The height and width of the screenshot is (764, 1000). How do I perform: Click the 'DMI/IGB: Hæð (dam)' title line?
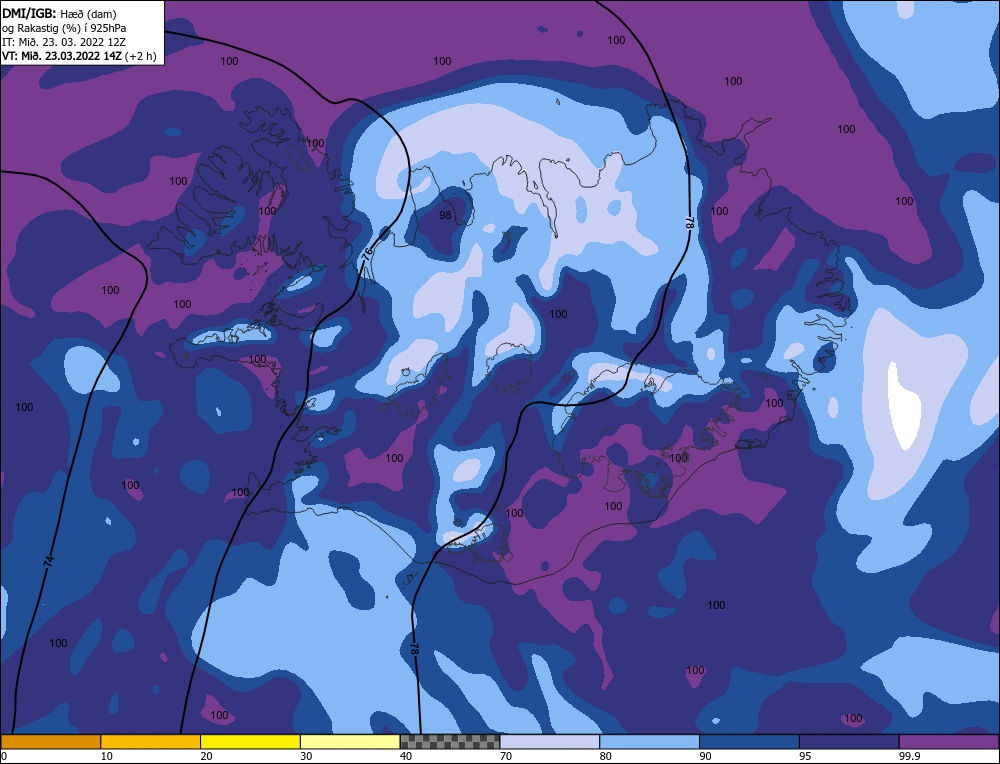pos(59,13)
